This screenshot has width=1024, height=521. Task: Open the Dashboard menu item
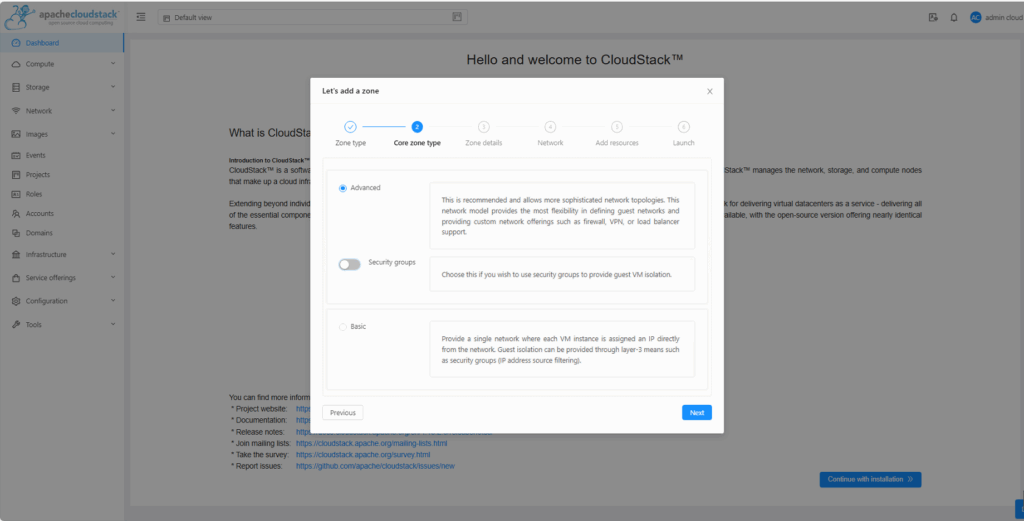click(62, 43)
